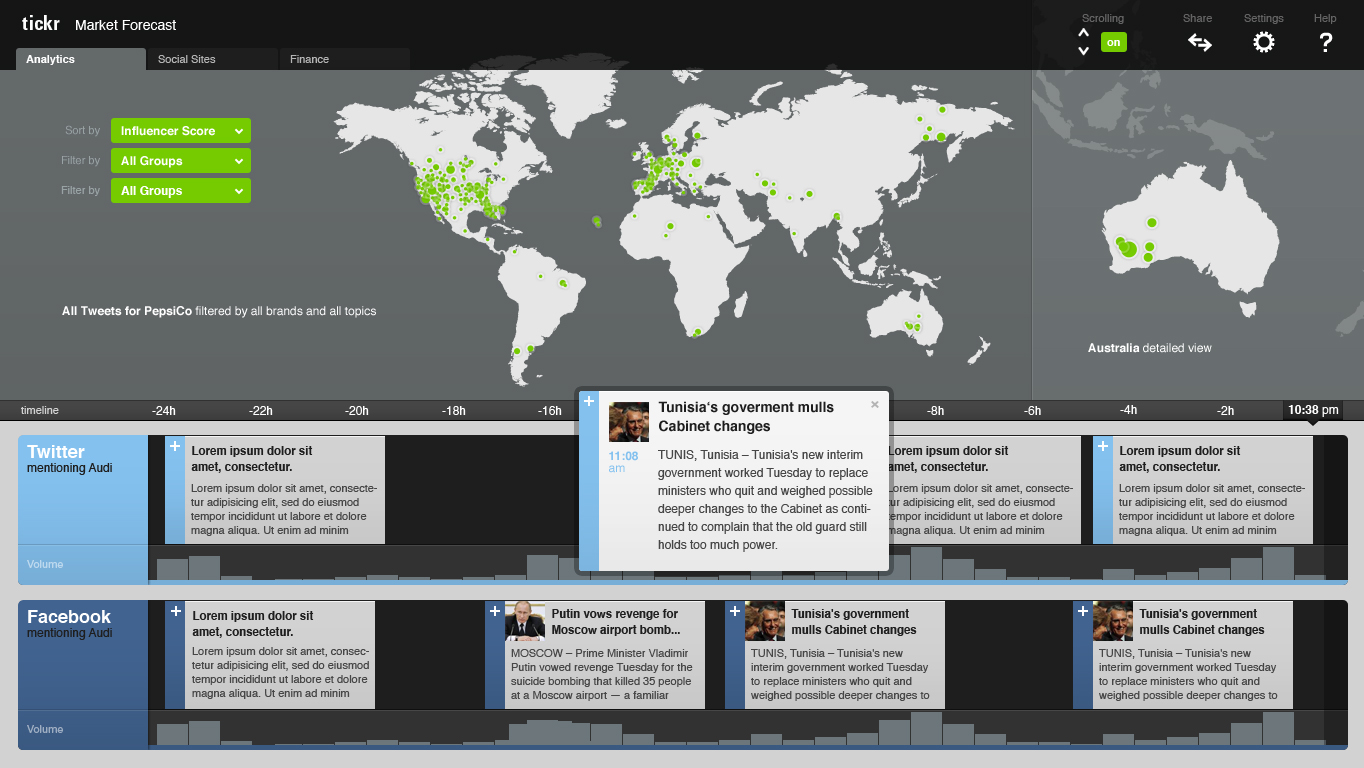
Task: Switch to the Finance tab
Action: click(345, 59)
